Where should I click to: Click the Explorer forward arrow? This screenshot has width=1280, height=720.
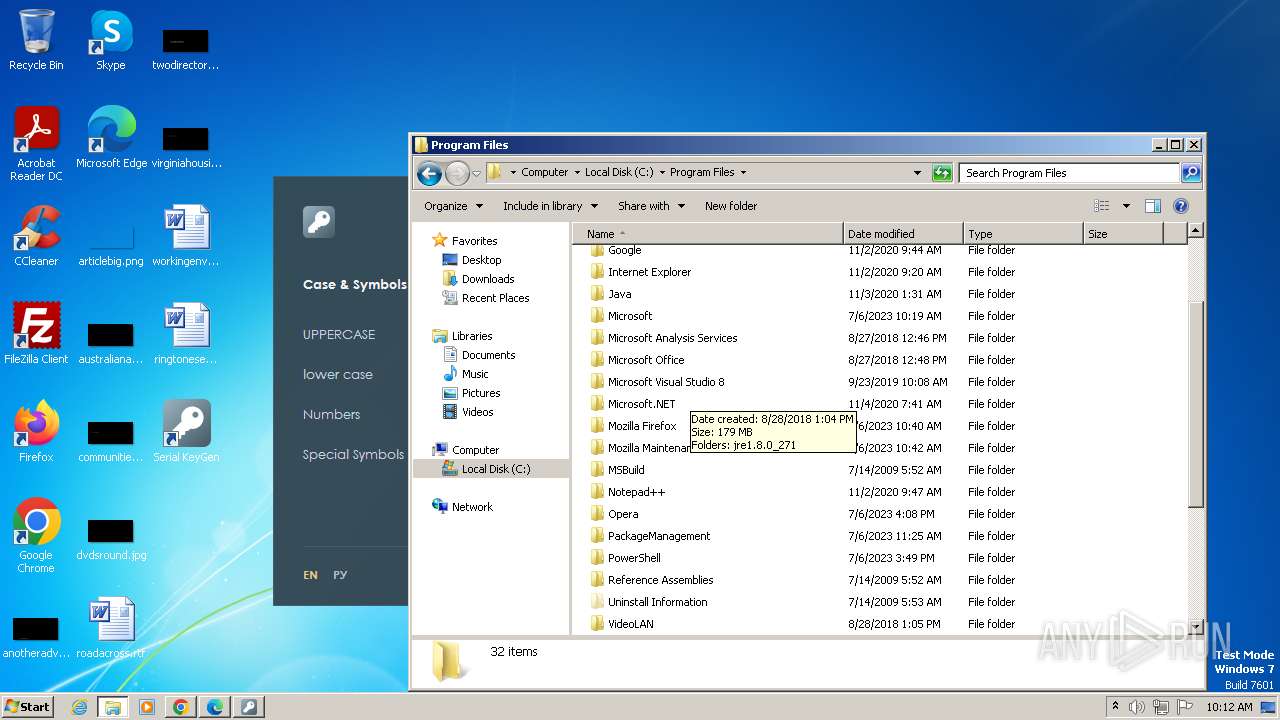[457, 173]
